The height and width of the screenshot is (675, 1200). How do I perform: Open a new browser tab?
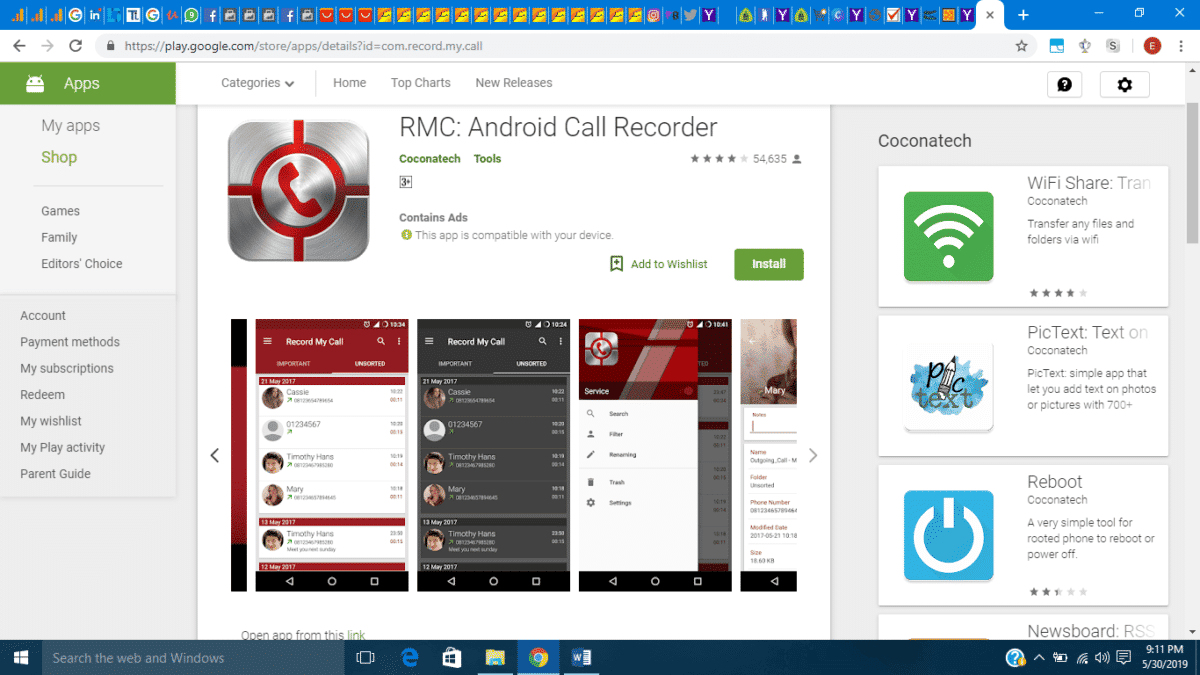pyautogui.click(x=1023, y=15)
